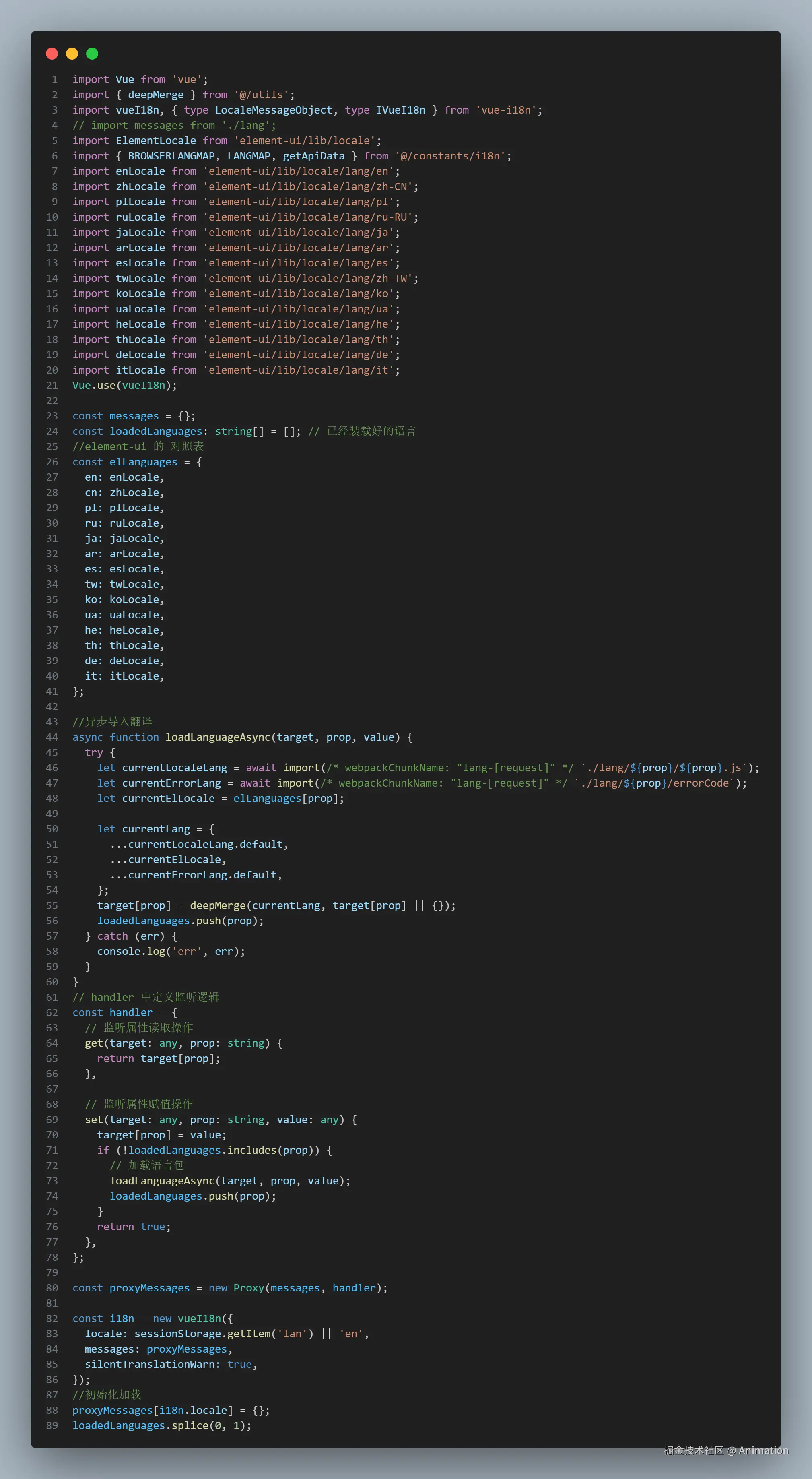Click the red close dot
The height and width of the screenshot is (1479, 812).
pos(52,54)
